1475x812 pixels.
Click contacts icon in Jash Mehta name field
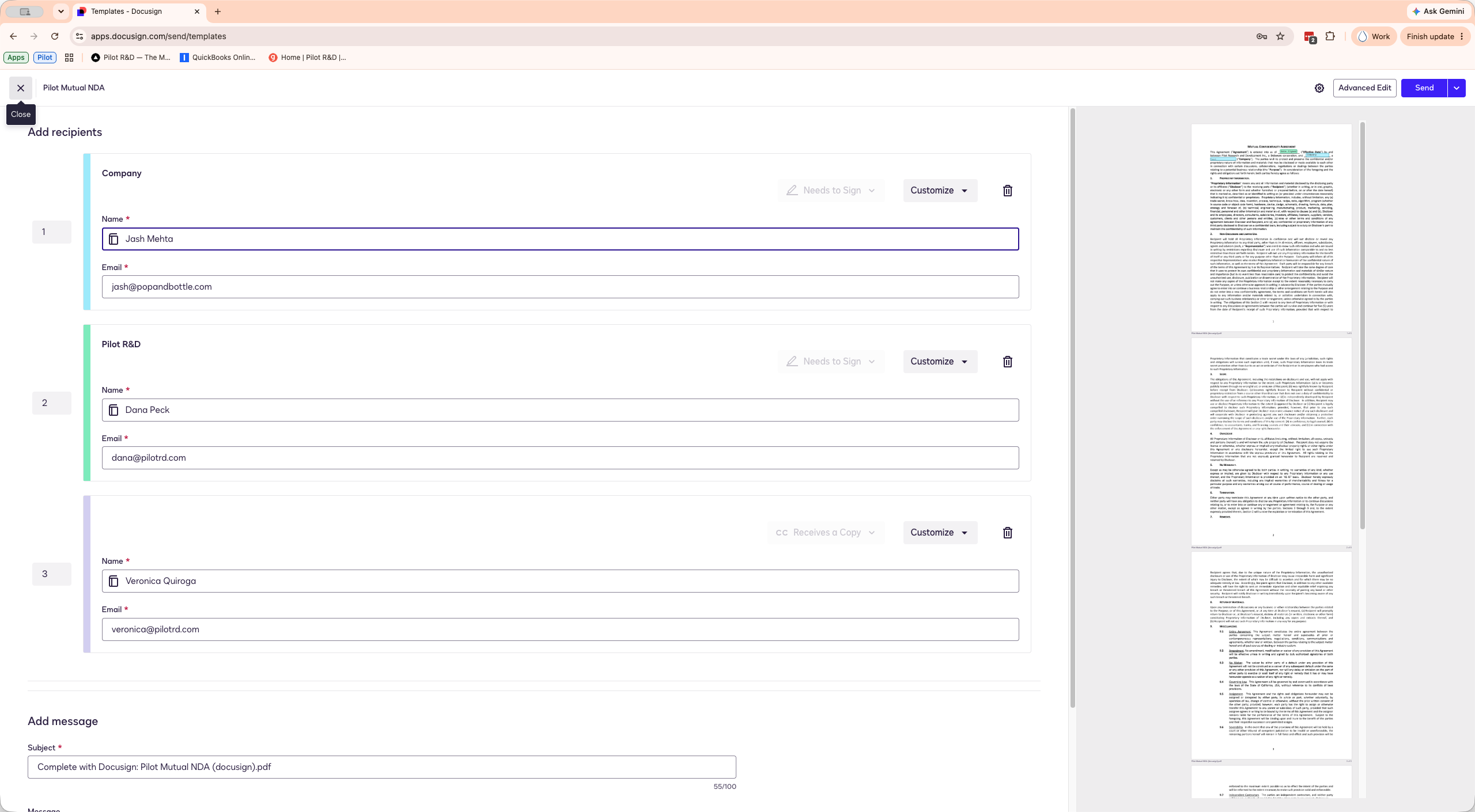(x=114, y=239)
